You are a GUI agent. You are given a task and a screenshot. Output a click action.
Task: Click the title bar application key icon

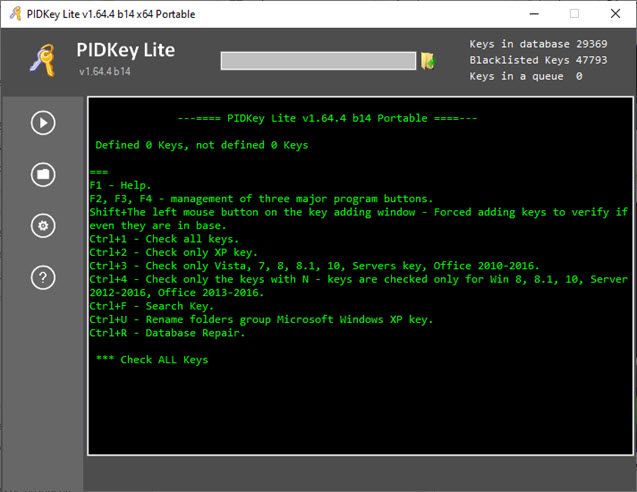[x=16, y=14]
